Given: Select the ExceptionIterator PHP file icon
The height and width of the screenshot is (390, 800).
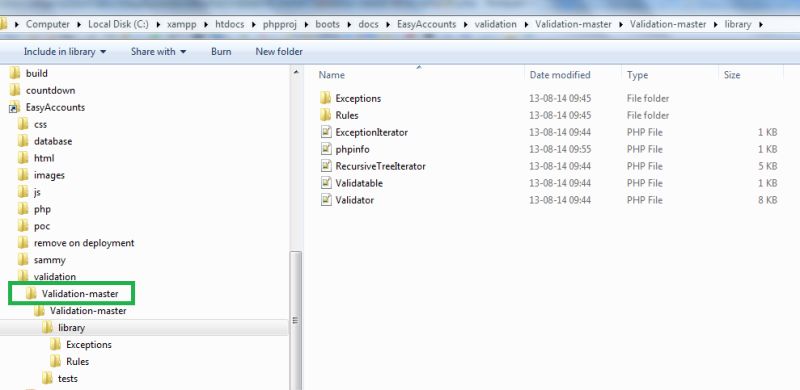Looking at the screenshot, I should tap(326, 132).
